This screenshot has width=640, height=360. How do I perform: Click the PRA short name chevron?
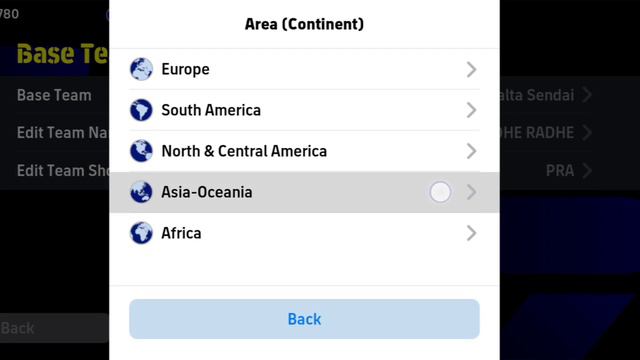pos(587,170)
